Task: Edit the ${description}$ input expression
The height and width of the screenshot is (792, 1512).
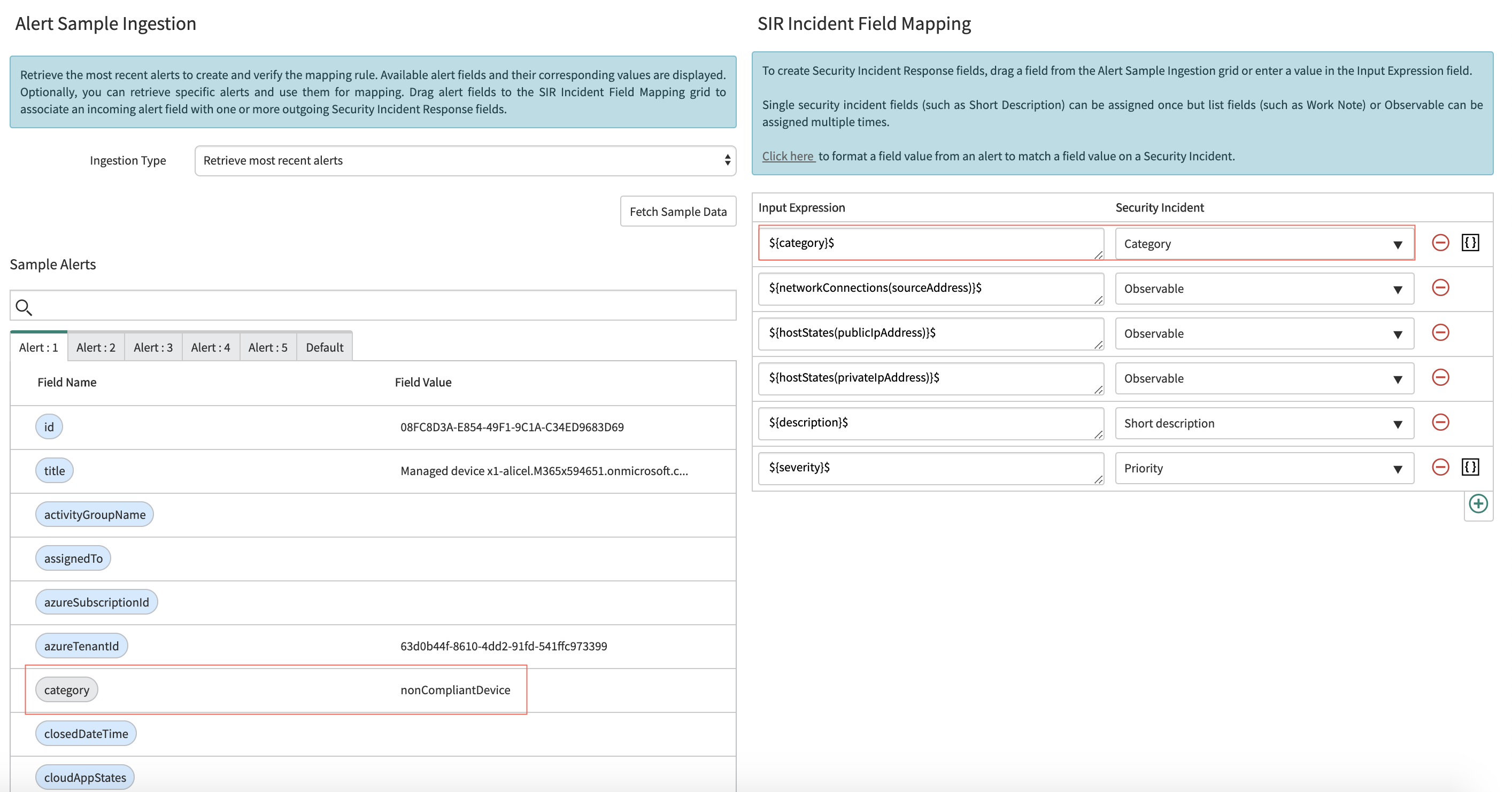Action: pos(931,423)
